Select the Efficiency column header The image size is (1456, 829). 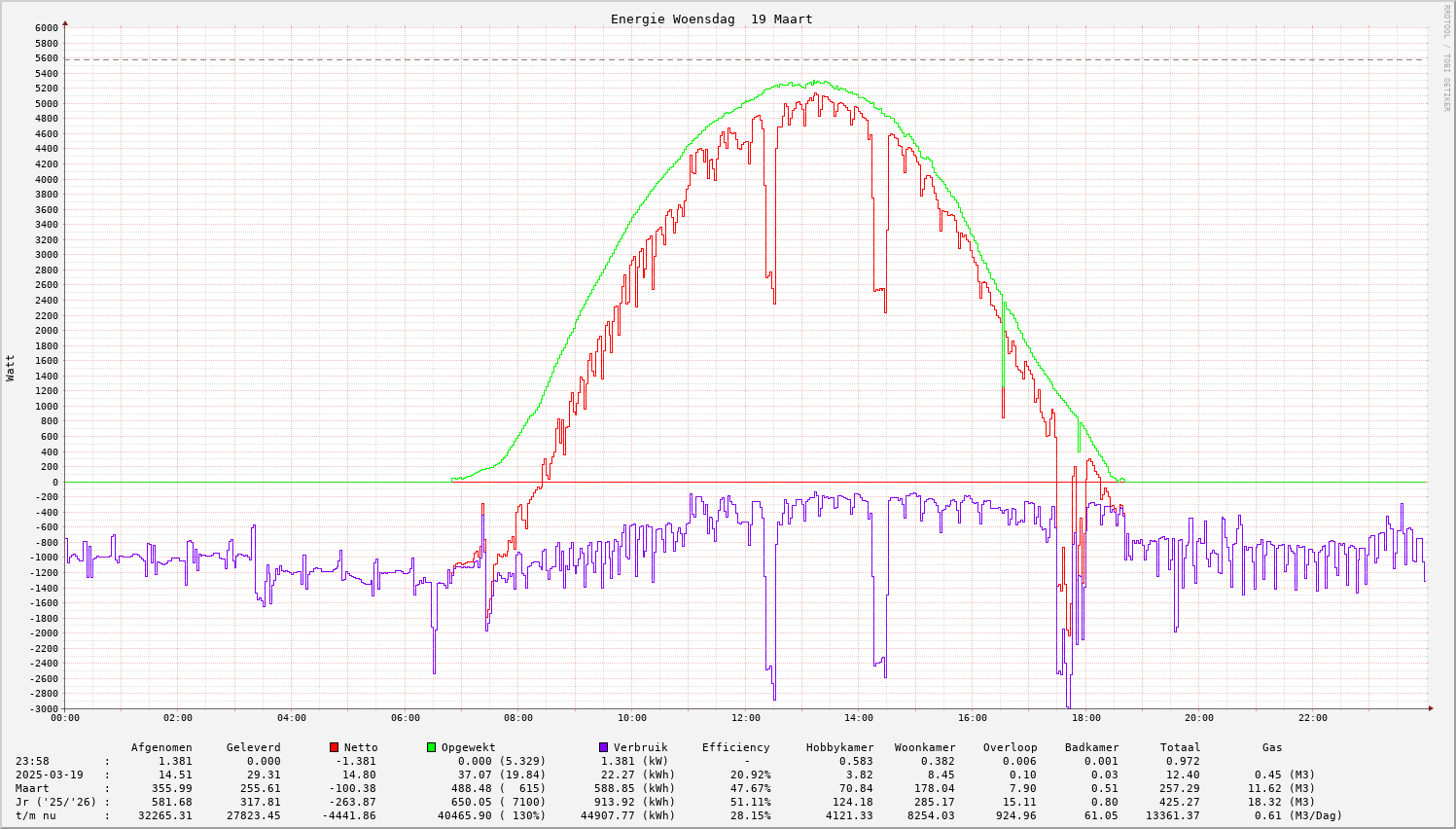(735, 747)
